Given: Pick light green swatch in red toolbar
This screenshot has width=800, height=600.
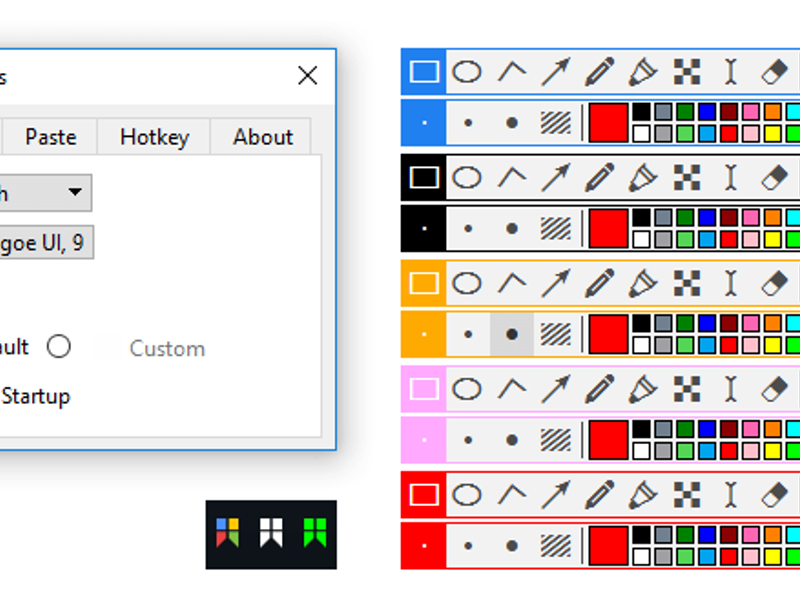Looking at the screenshot, I should pos(685,557).
